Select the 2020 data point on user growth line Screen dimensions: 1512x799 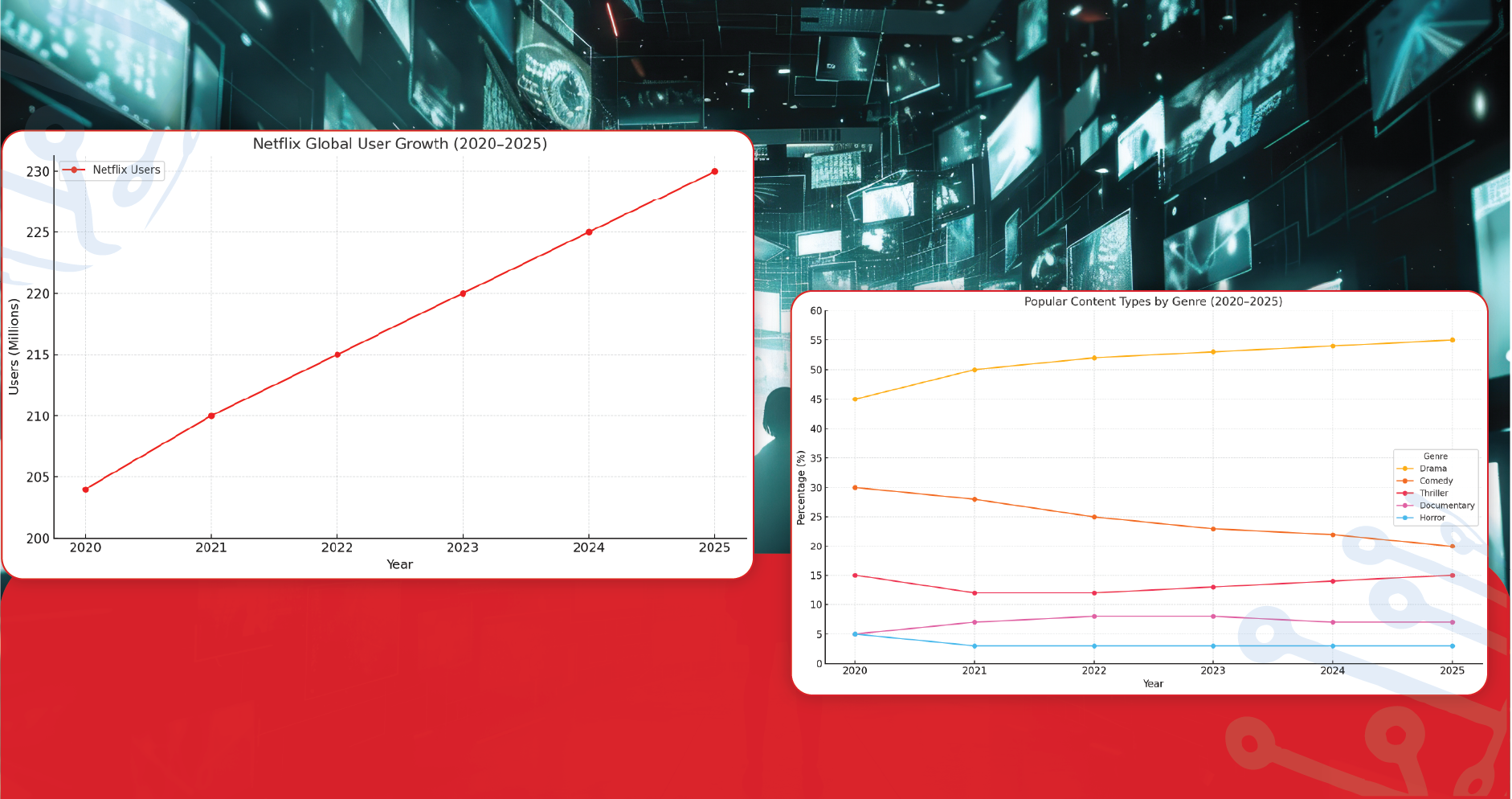[x=85, y=488]
